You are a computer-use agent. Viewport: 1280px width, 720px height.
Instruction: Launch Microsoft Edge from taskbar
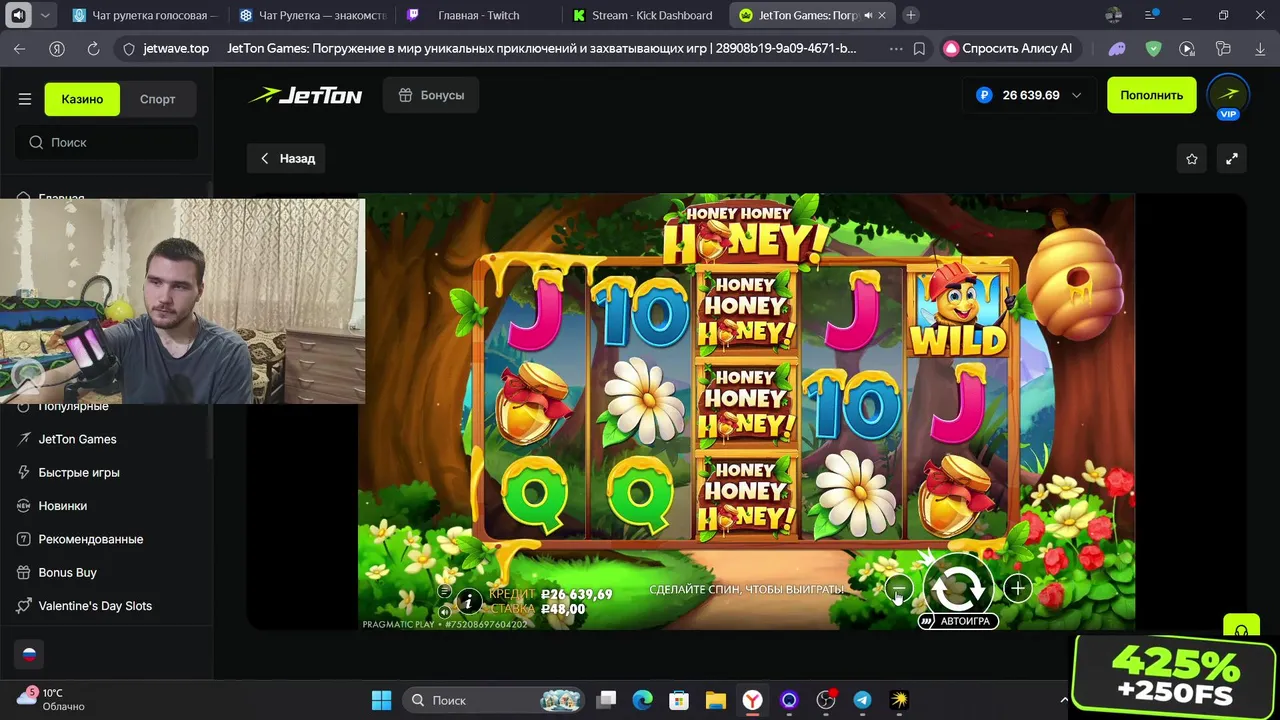[642, 700]
